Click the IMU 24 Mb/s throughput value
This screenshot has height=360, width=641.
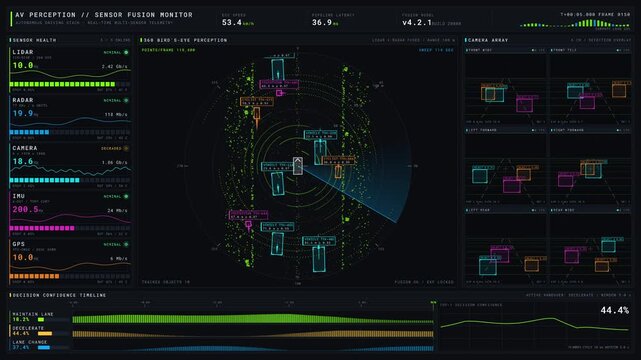[x=117, y=210]
